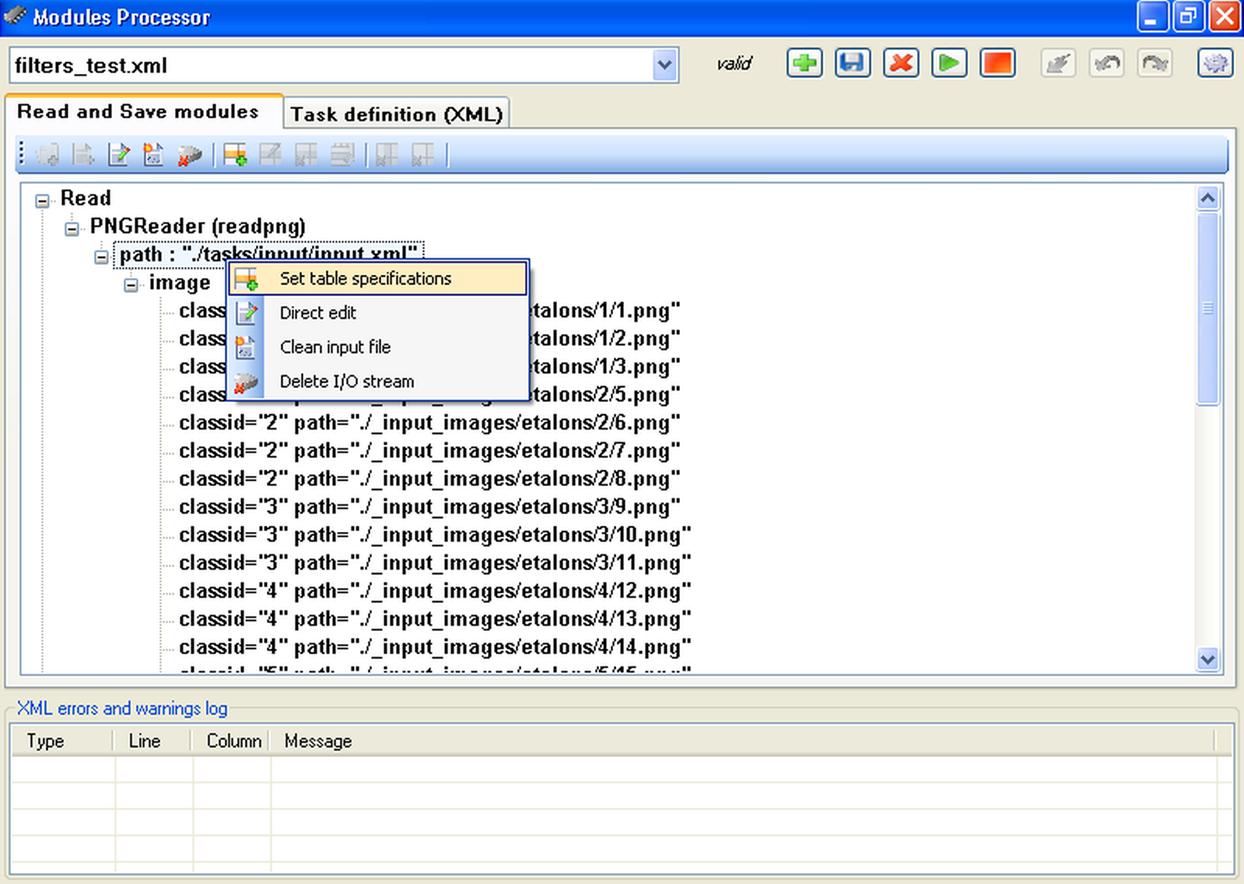This screenshot has width=1244, height=884.
Task: Collapse the path input.xml node
Action: tap(101, 257)
